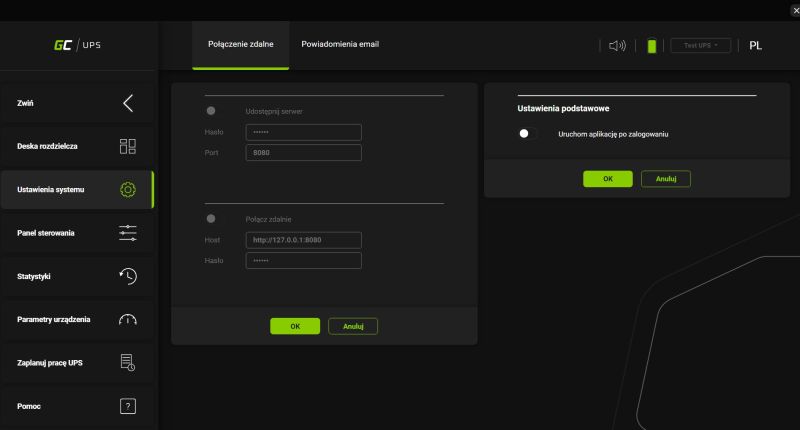Select the Ustawienia systemu gear icon

click(x=128, y=190)
